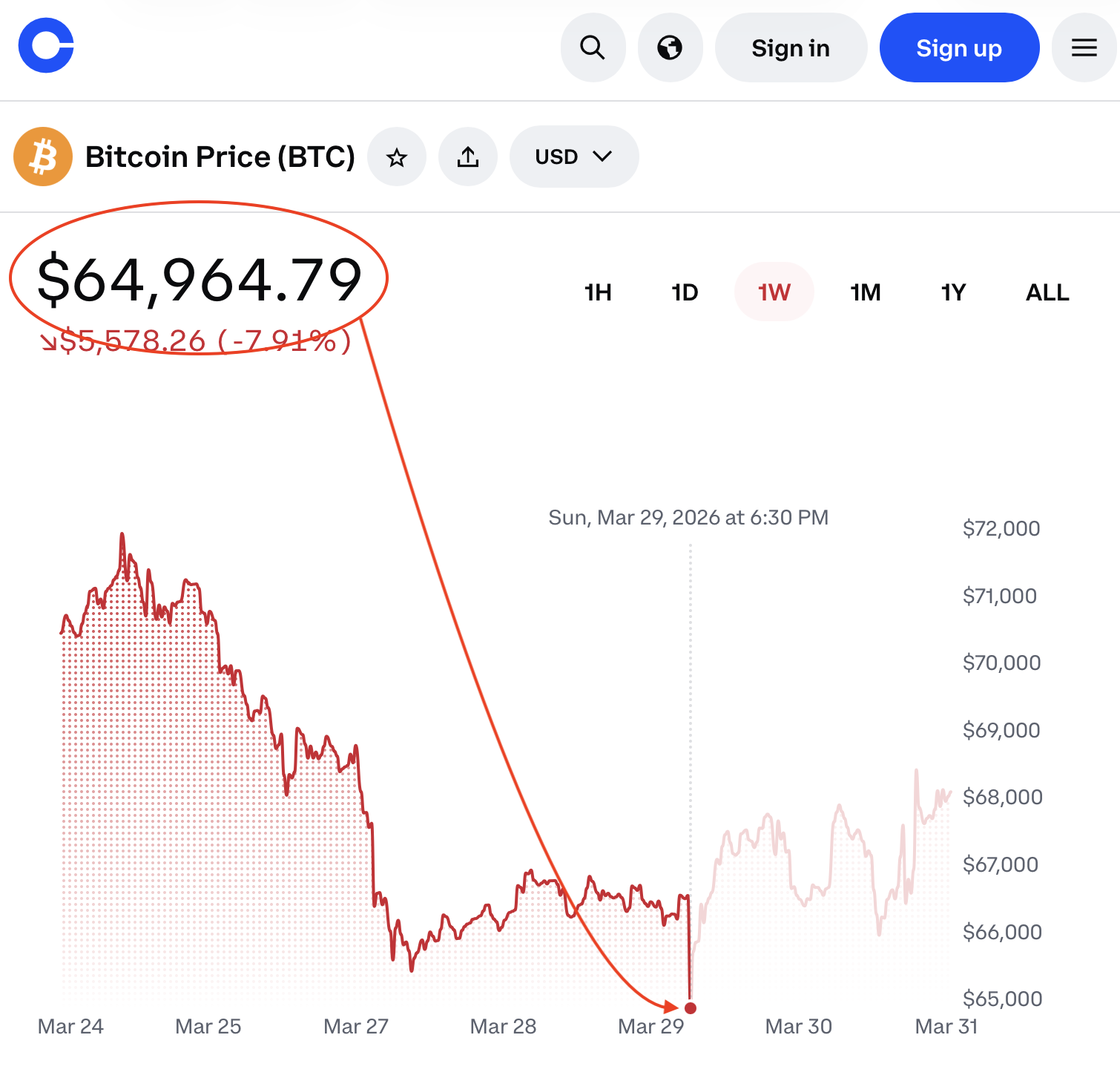This screenshot has height=1078, width=1120.
Task: Click the blue Sign up button
Action: click(959, 47)
